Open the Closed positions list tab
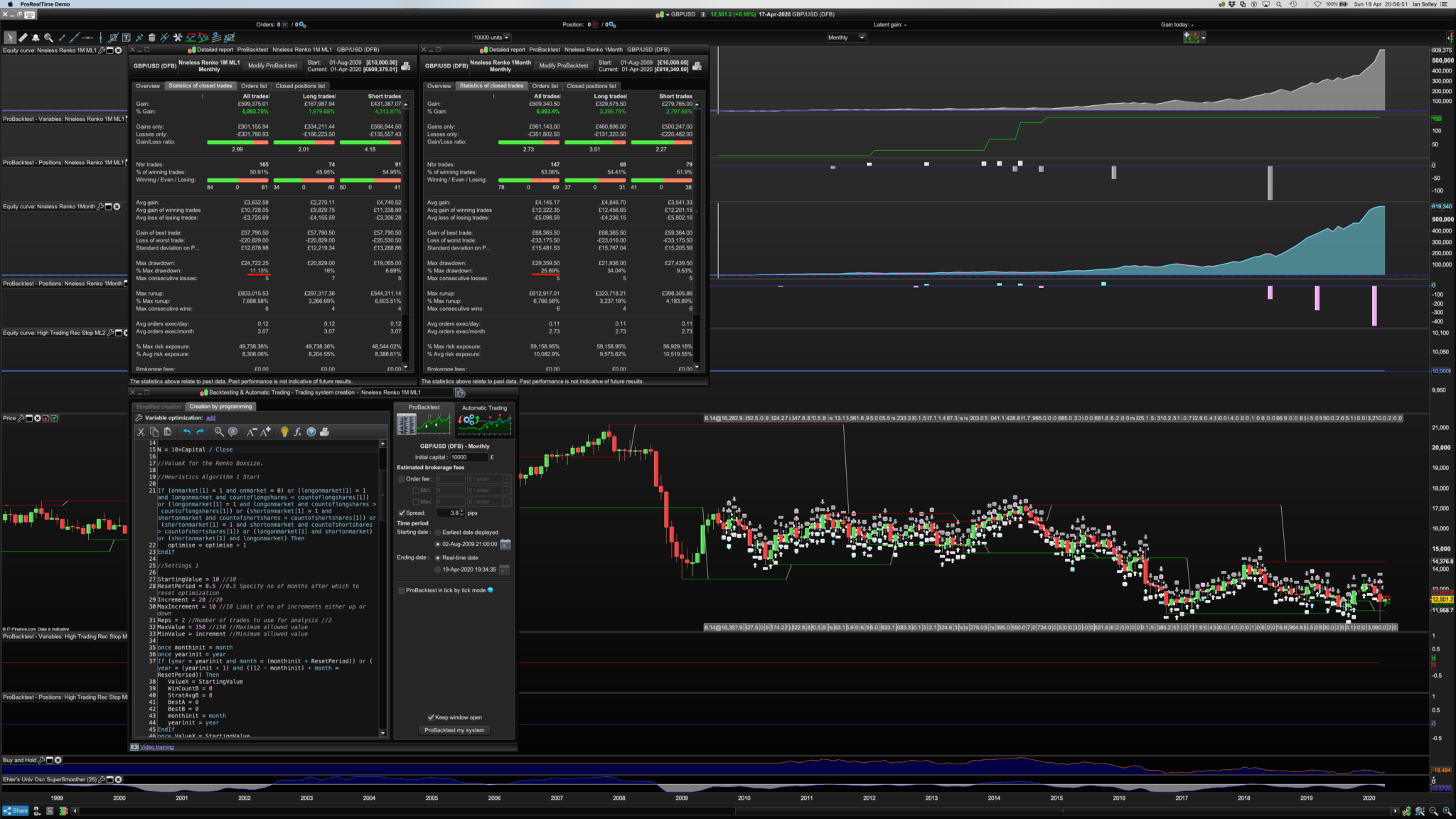This screenshot has width=1456, height=819. coord(300,86)
